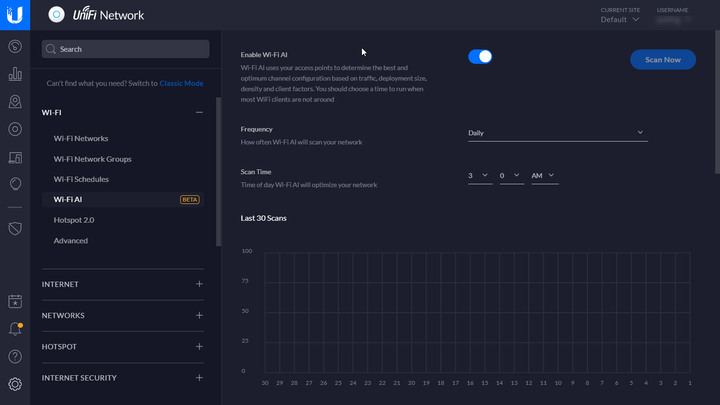This screenshot has height=405, width=720.
Task: Switch to Classic Mode link
Action: [x=181, y=83]
